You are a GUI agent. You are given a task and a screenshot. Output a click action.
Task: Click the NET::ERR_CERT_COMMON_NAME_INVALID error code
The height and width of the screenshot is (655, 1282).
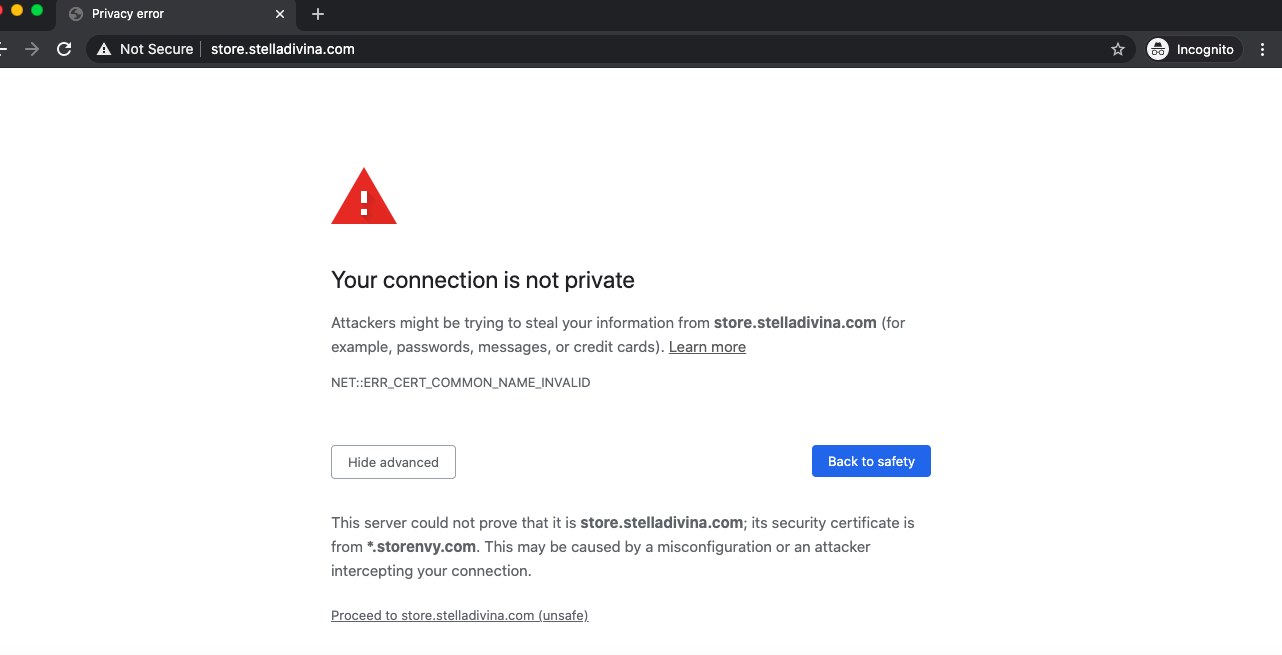pos(460,382)
